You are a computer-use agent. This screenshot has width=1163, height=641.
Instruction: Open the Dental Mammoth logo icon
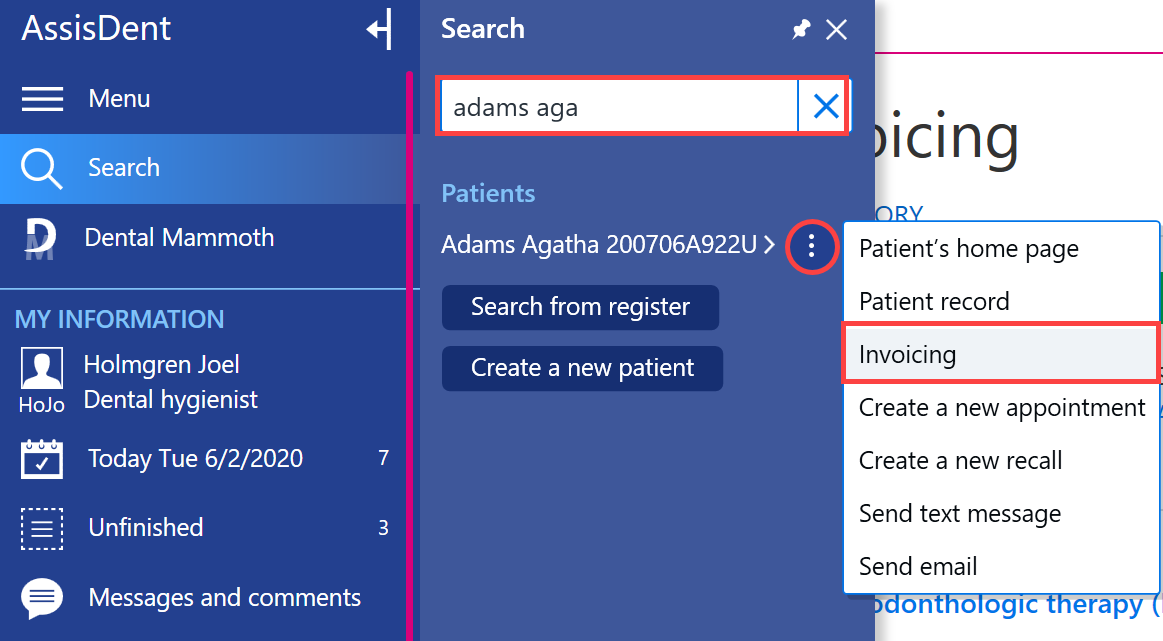click(x=40, y=239)
